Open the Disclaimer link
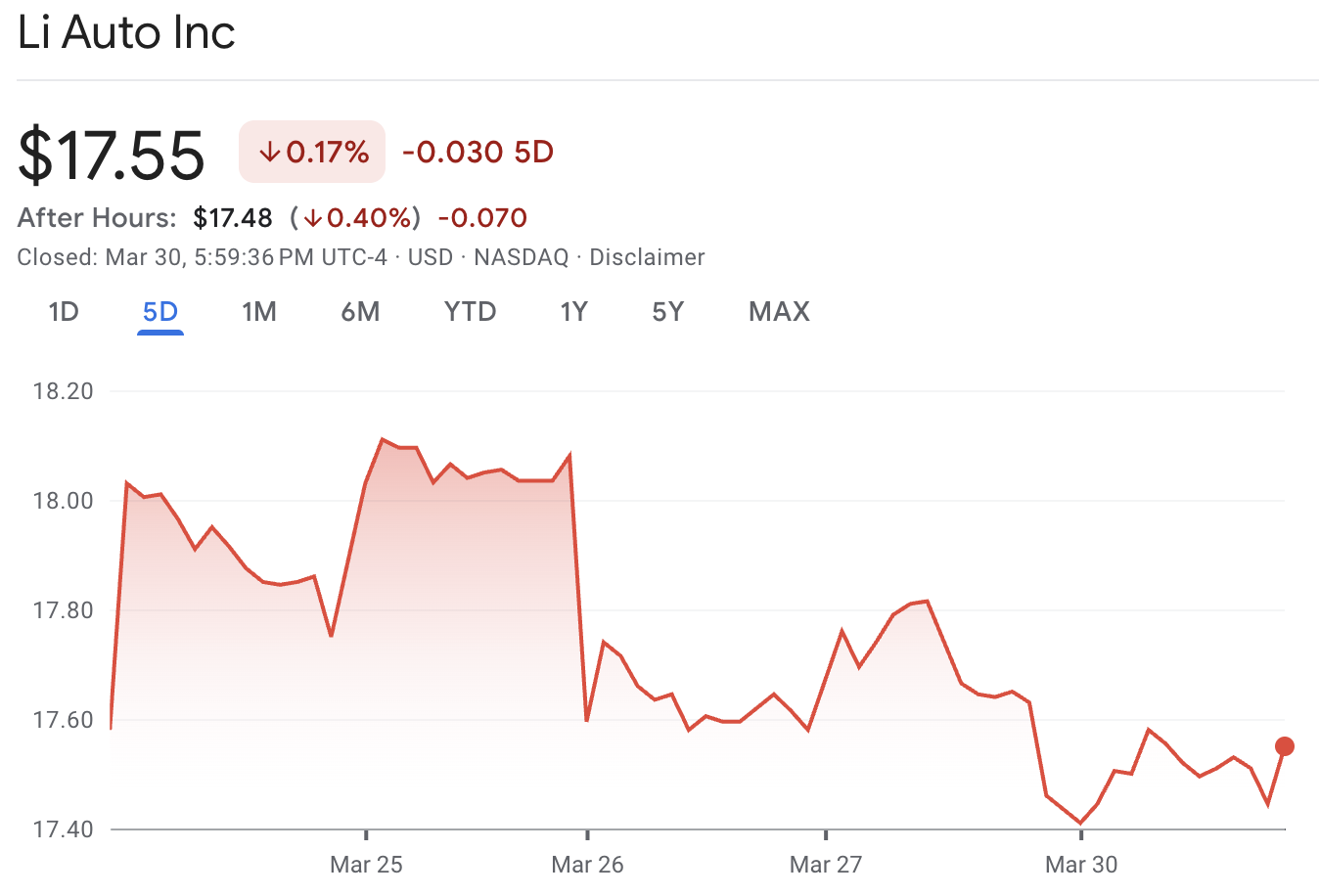This screenshot has height=896, width=1319. (x=648, y=257)
